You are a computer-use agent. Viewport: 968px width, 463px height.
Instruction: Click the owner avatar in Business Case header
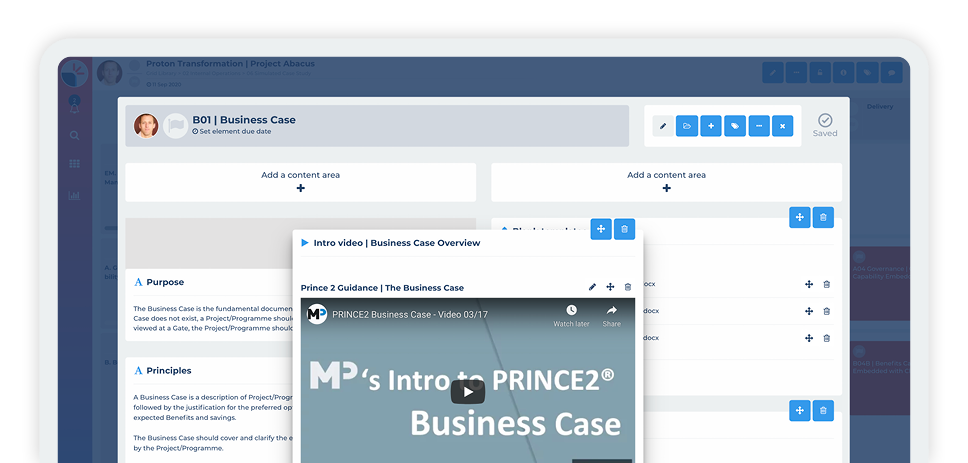pyautogui.click(x=146, y=125)
